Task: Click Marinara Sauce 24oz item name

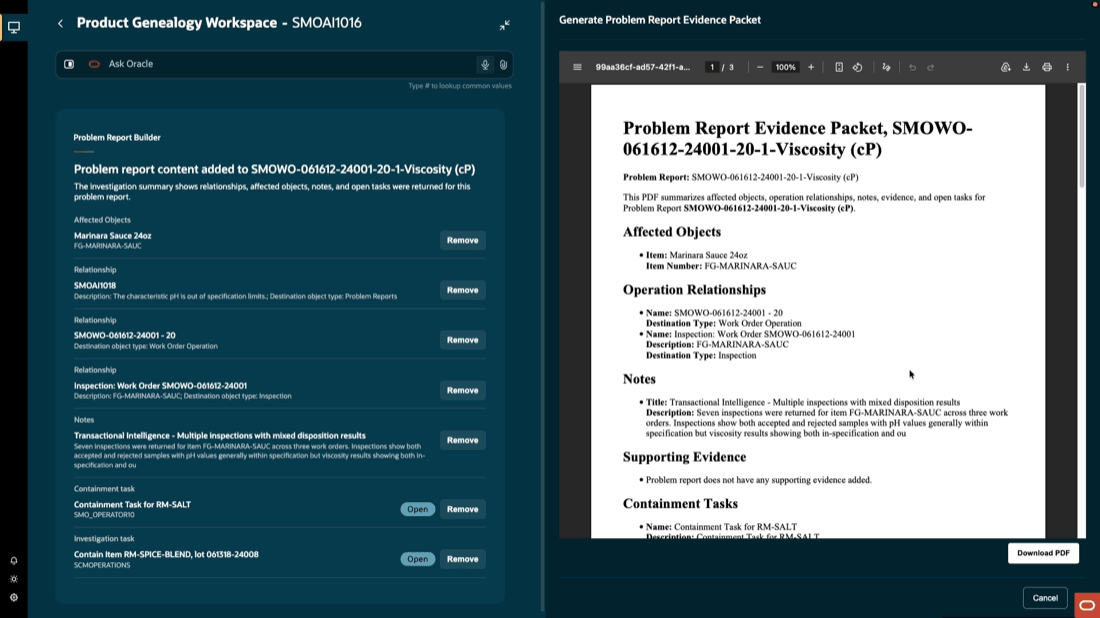Action: [x=112, y=236]
